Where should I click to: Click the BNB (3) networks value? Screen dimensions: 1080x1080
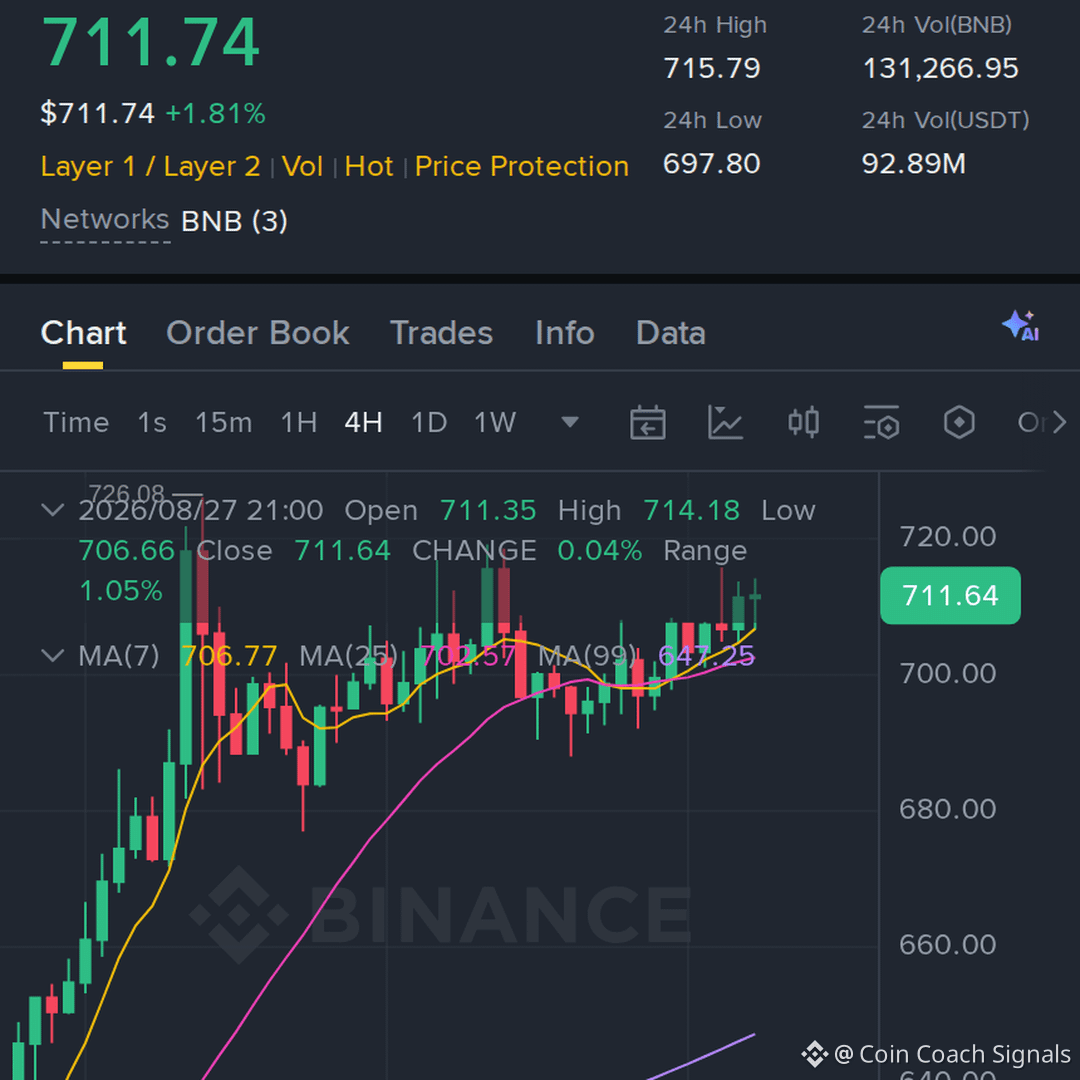234,222
